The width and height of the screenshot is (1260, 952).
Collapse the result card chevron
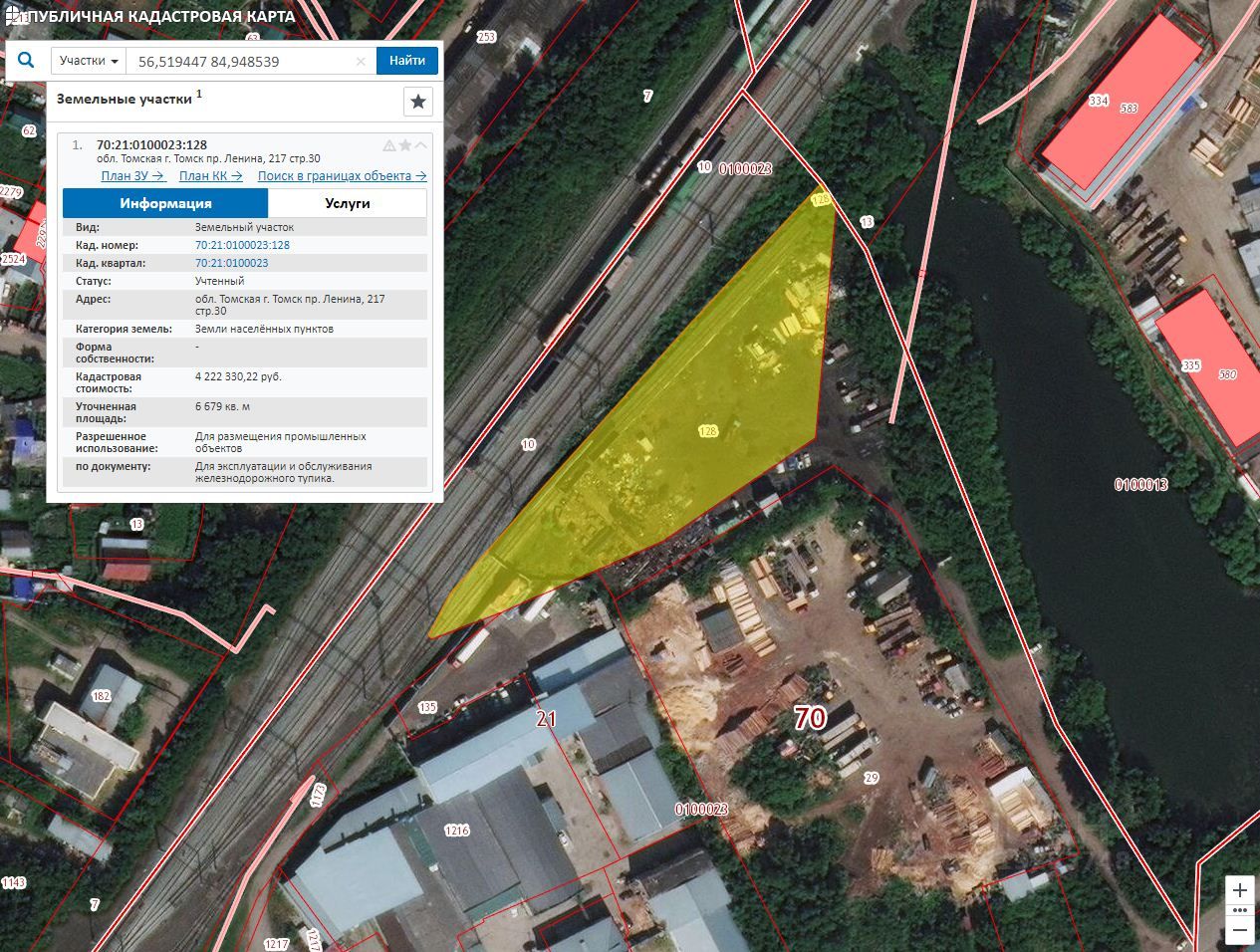(421, 145)
